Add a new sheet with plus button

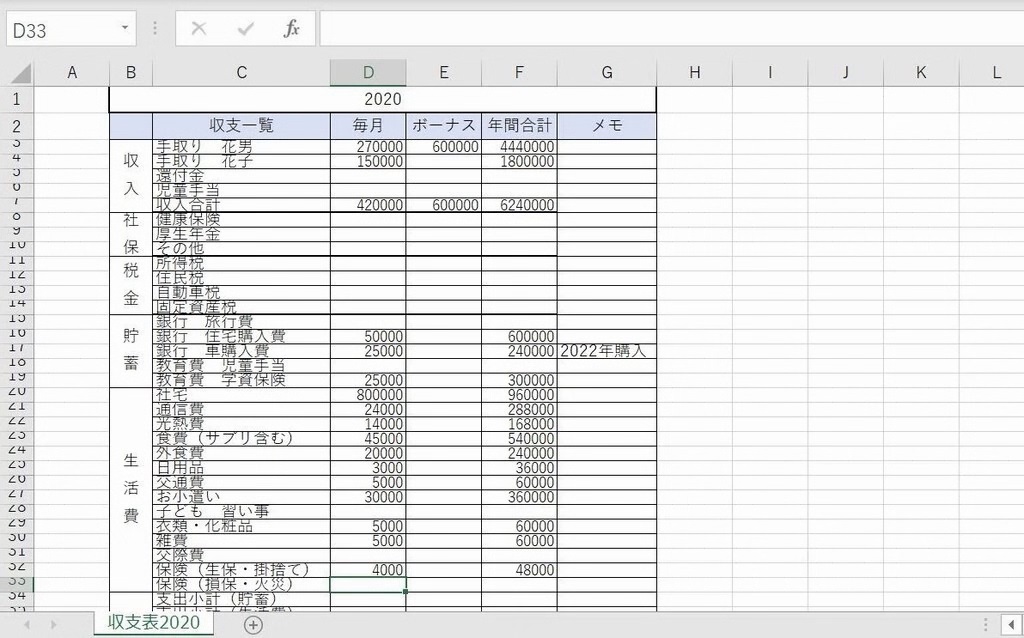[x=254, y=624]
